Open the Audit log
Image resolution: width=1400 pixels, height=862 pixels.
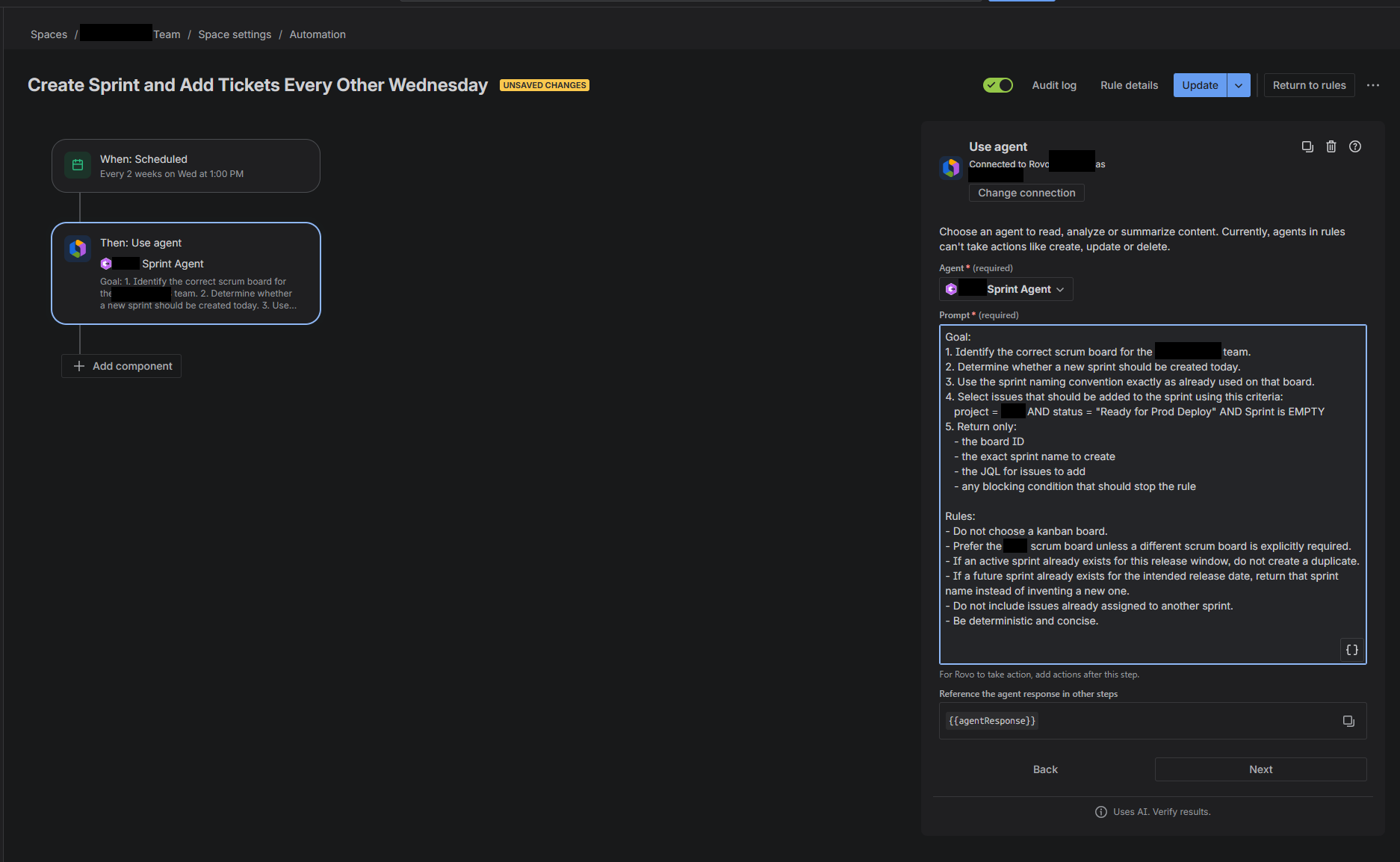(1054, 85)
